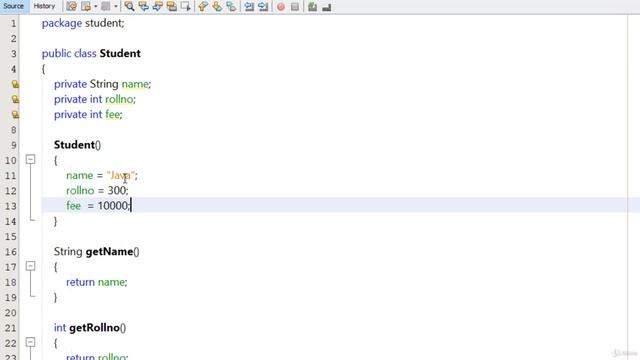Click the 'Student()' constructor name
Viewport: 640px width, 360px height.
point(77,145)
